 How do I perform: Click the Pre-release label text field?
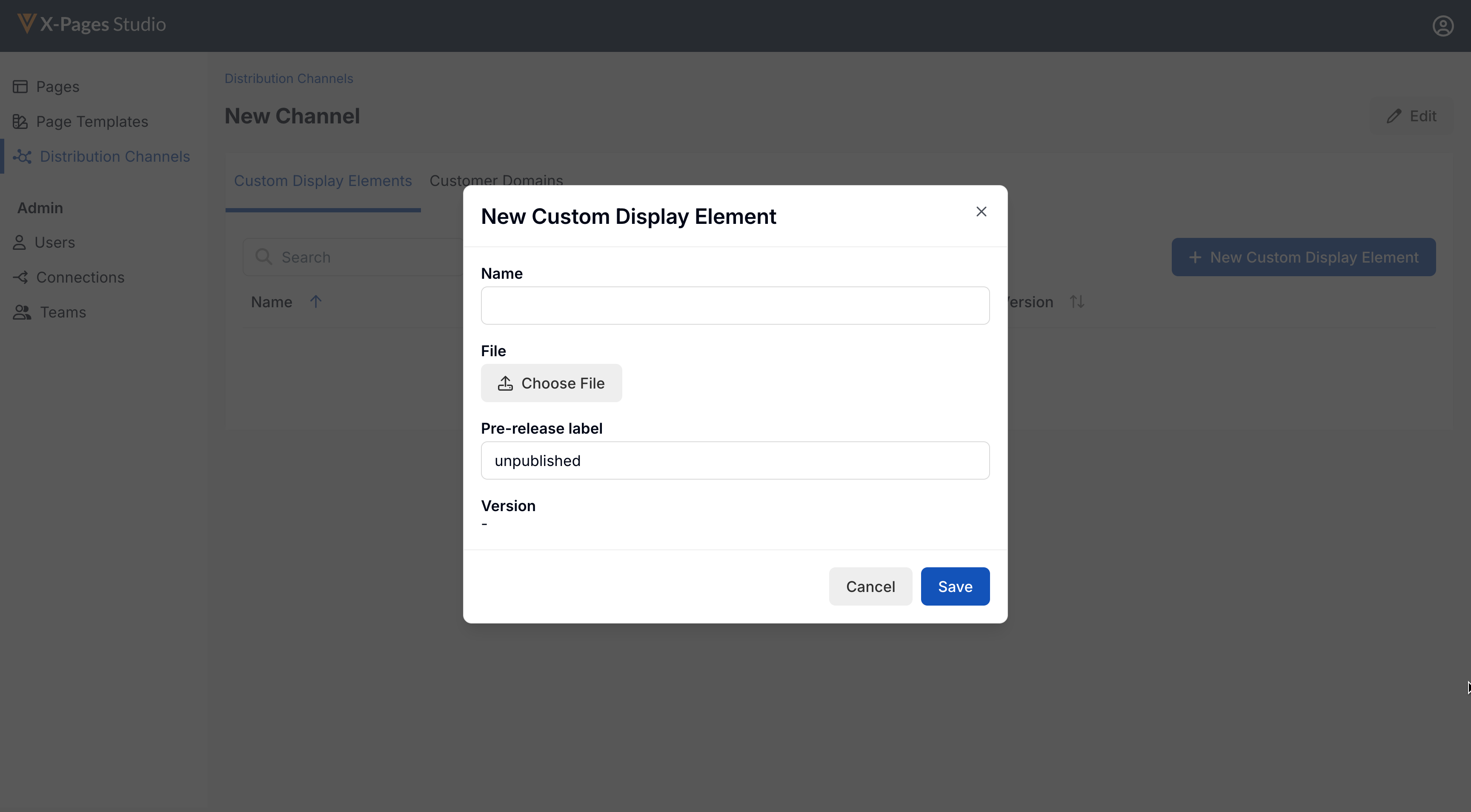[x=735, y=460]
